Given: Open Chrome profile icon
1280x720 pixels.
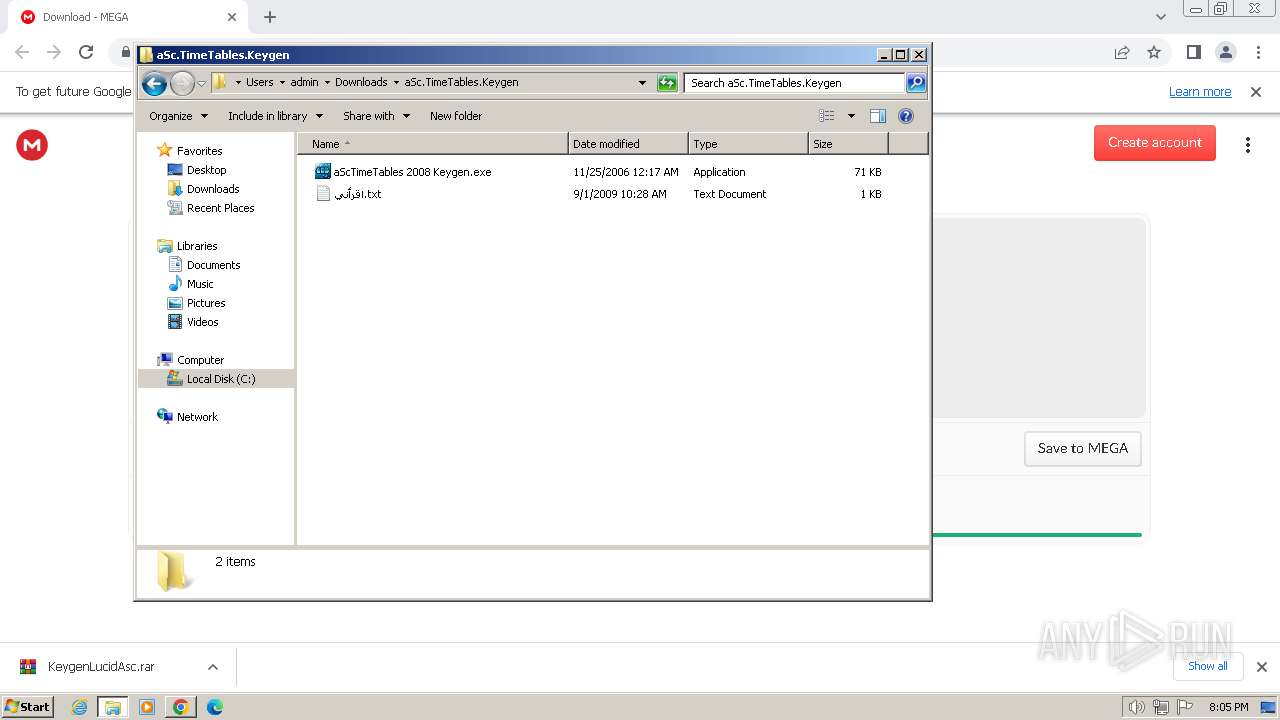Looking at the screenshot, I should coord(1226,52).
